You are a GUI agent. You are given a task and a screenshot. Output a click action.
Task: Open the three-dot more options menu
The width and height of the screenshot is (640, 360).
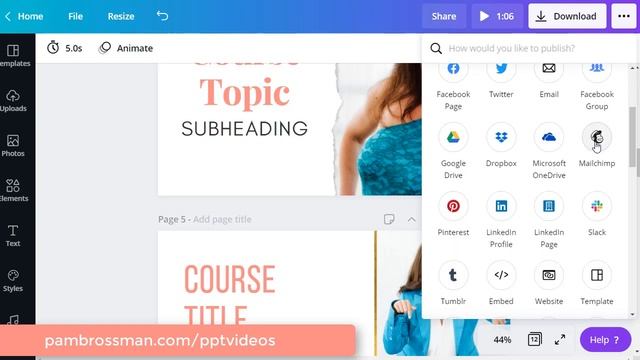(x=624, y=16)
